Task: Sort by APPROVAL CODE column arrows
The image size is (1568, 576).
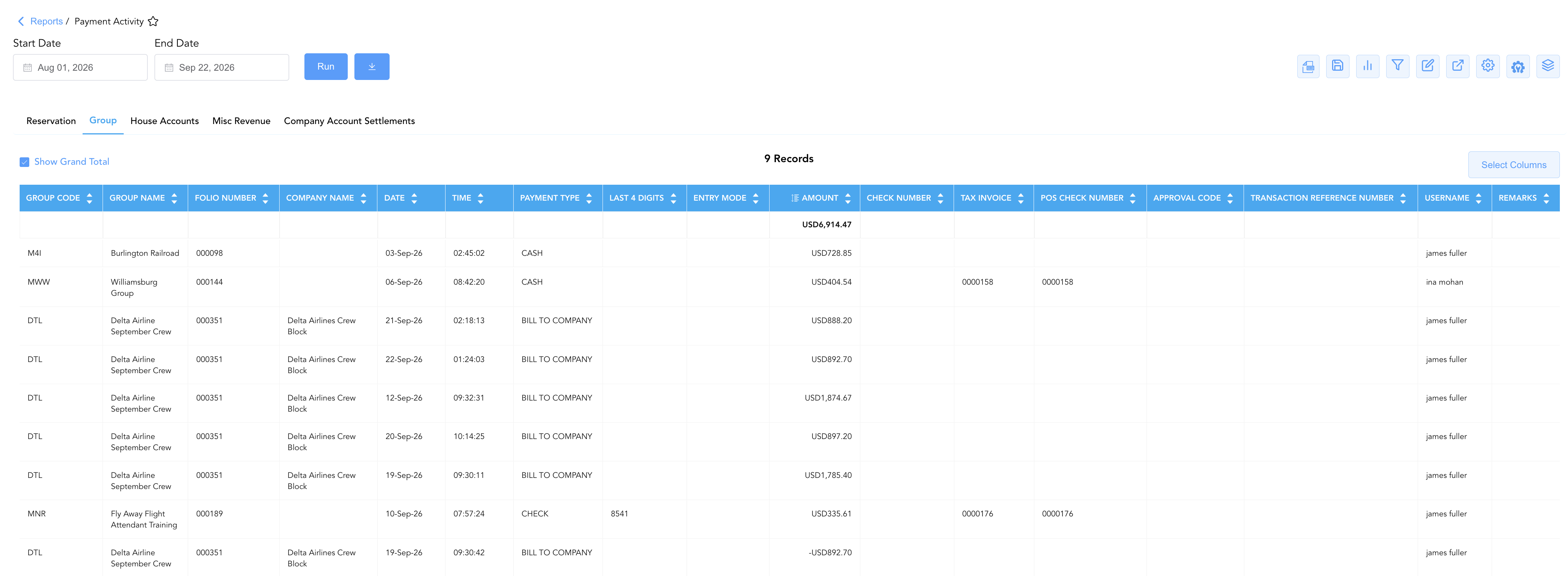Action: [x=1230, y=198]
